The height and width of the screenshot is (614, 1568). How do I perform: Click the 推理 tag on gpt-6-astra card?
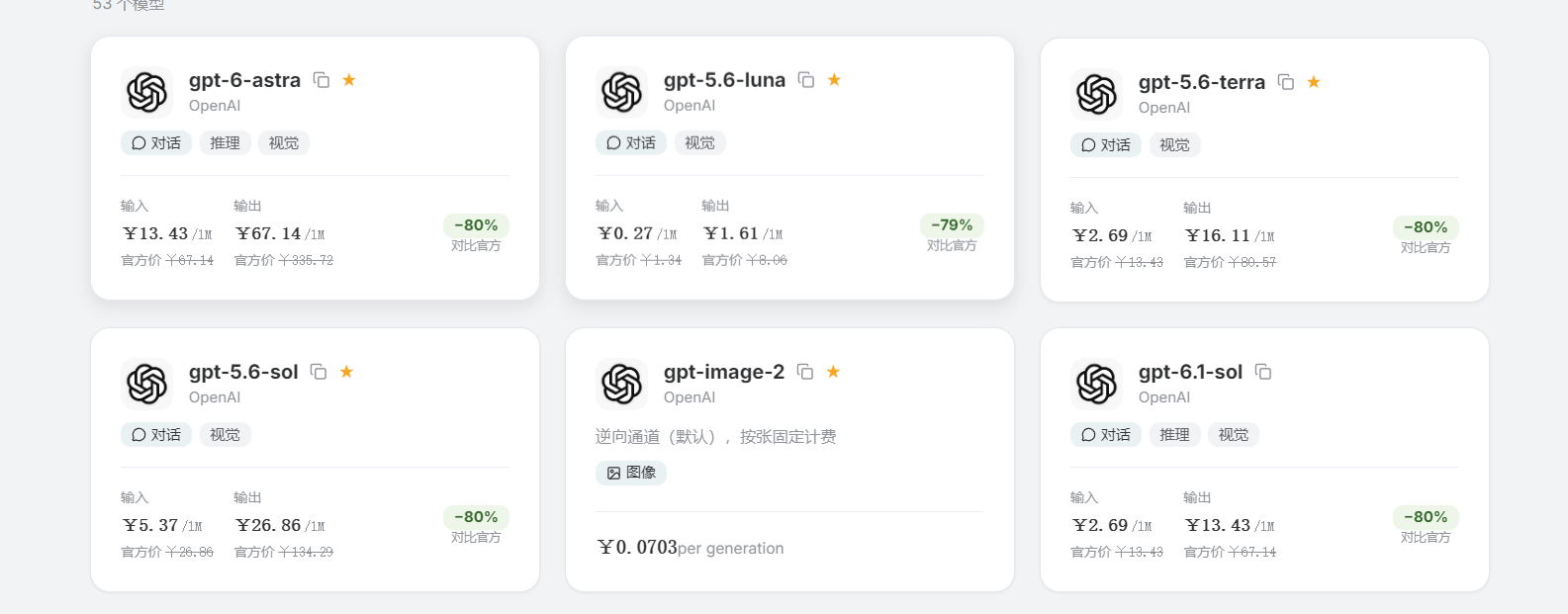click(226, 143)
